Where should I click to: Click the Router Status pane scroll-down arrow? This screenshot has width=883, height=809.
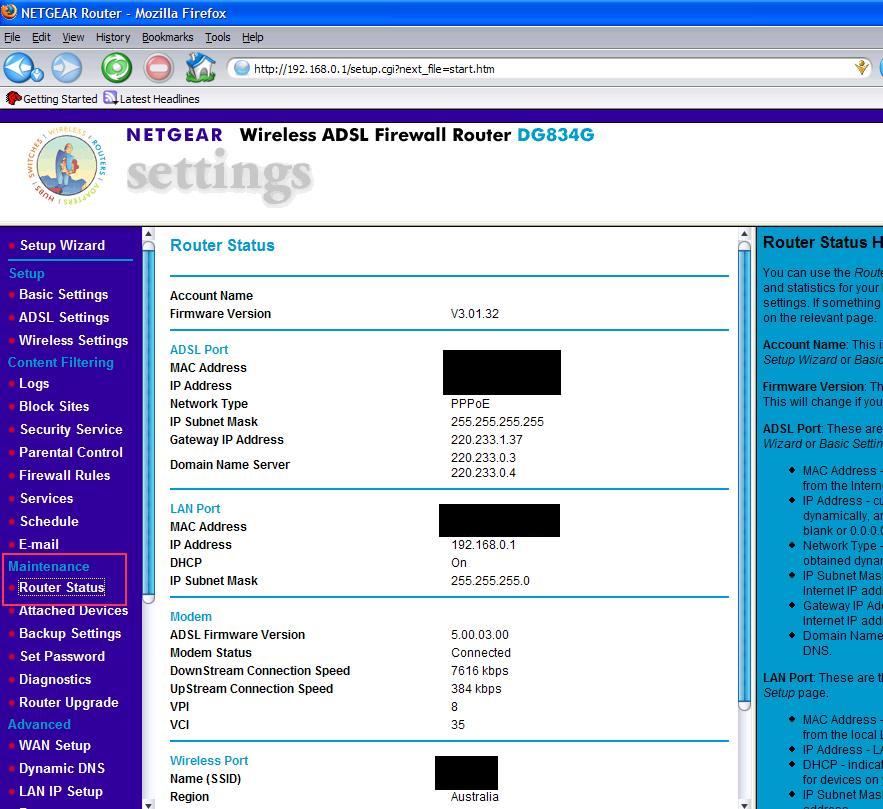[x=744, y=804]
